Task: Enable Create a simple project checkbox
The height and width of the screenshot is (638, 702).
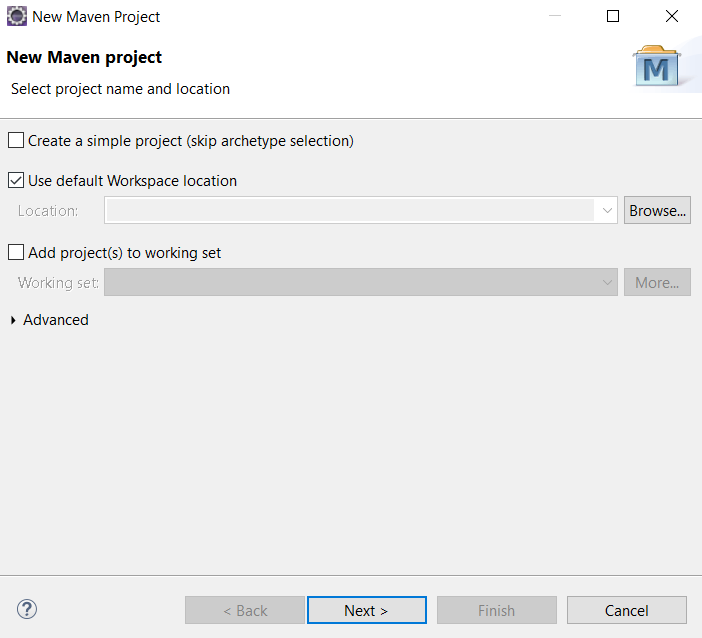Action: (16, 140)
